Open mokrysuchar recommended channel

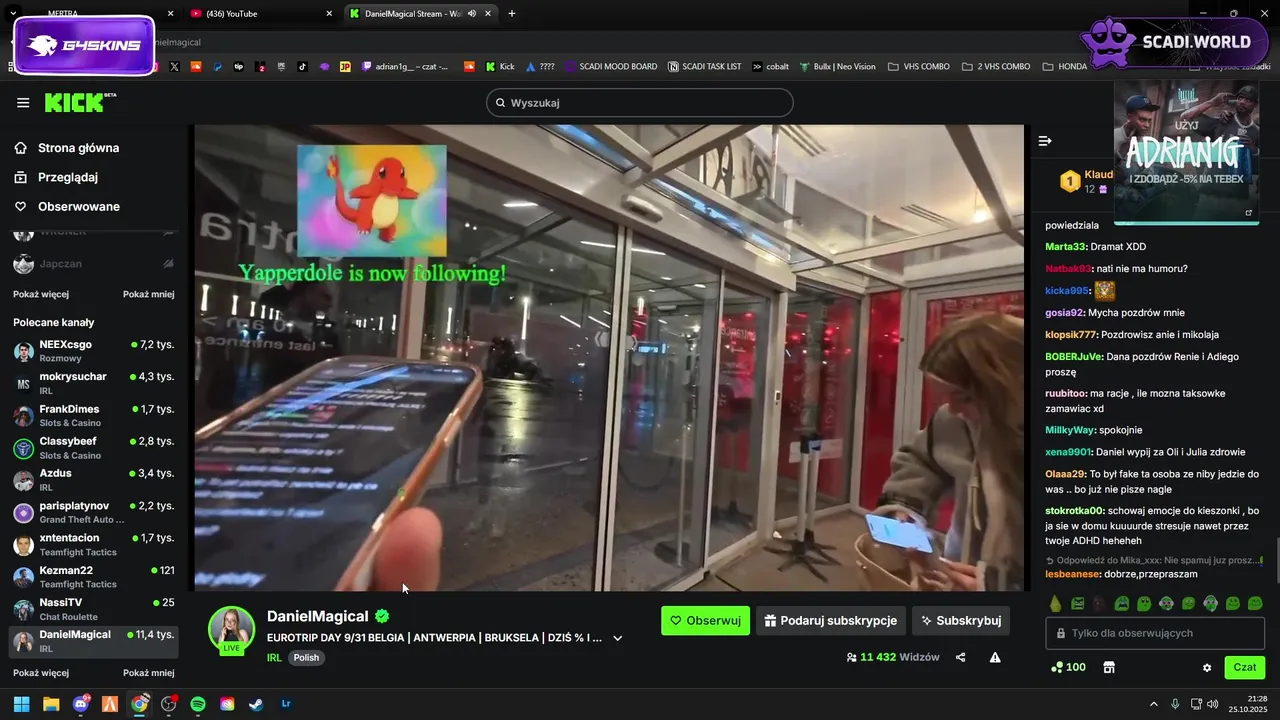(x=94, y=383)
